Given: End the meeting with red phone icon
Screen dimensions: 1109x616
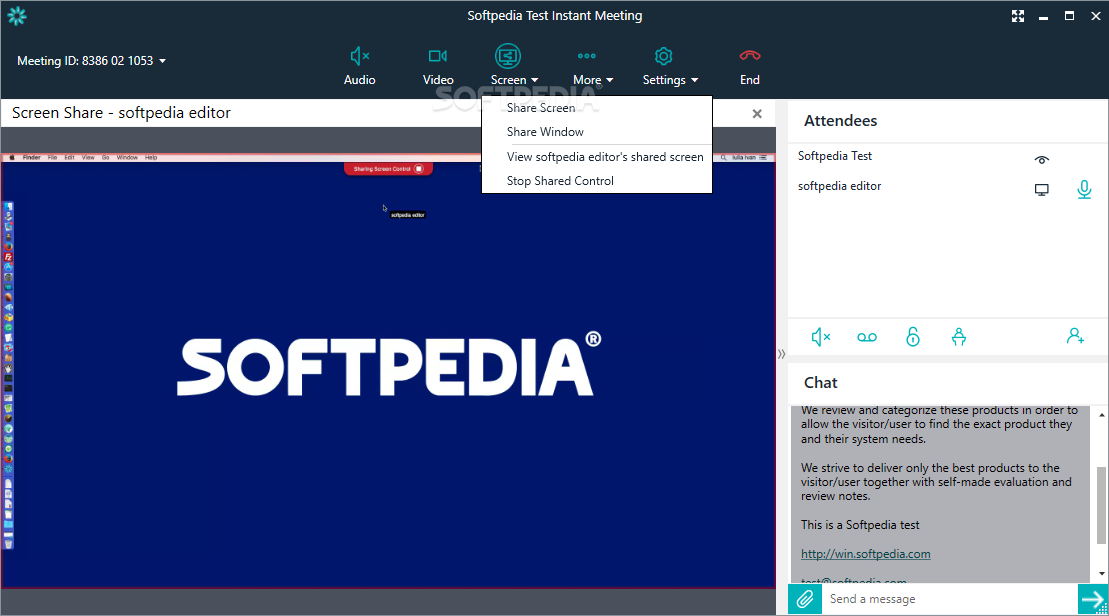Looking at the screenshot, I should (x=750, y=55).
